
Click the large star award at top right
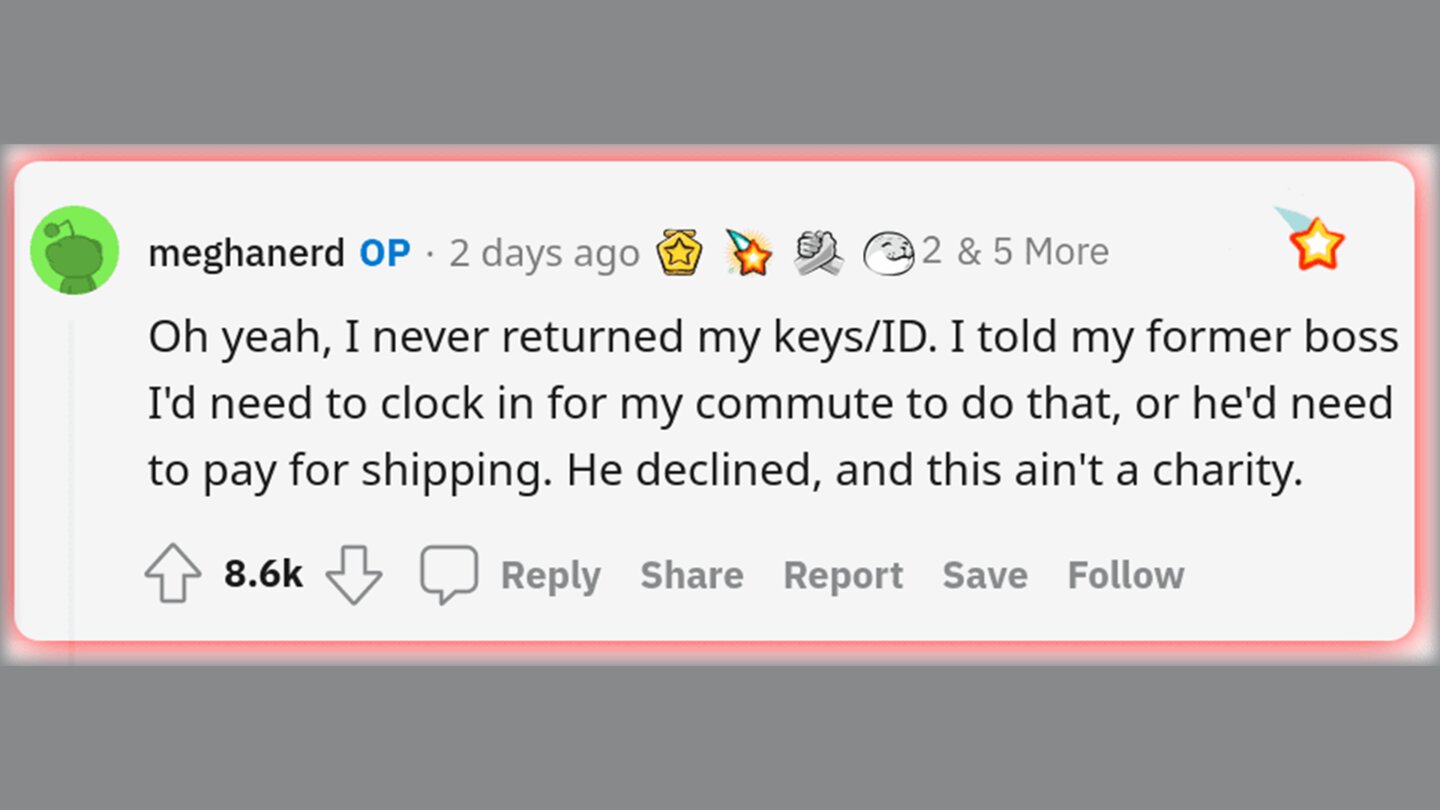1316,242
